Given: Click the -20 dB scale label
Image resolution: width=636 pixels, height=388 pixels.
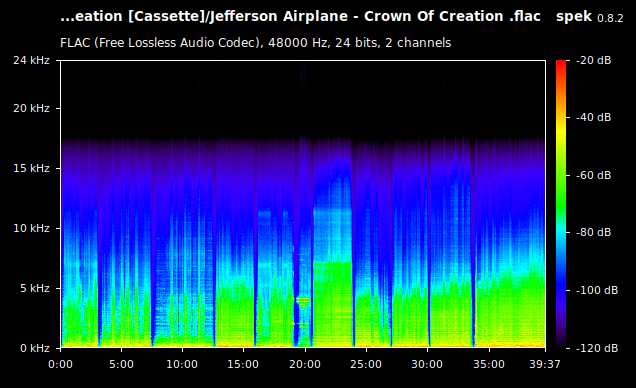Looking at the screenshot, I should click(x=594, y=60).
